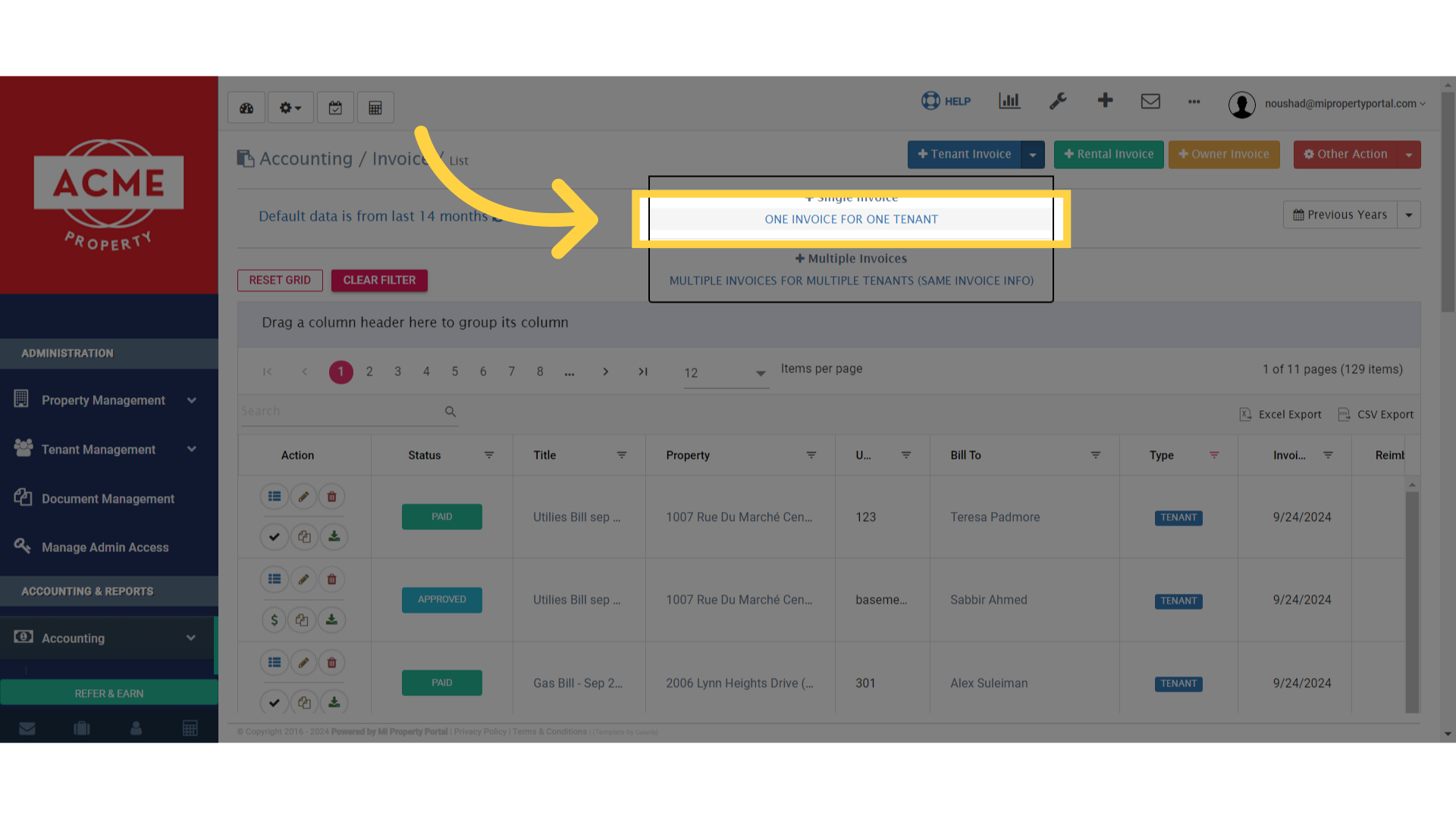Click the pencil edit icon for Sabbir Ahmed's invoice
Image resolution: width=1456 pixels, height=819 pixels.
pyautogui.click(x=303, y=579)
